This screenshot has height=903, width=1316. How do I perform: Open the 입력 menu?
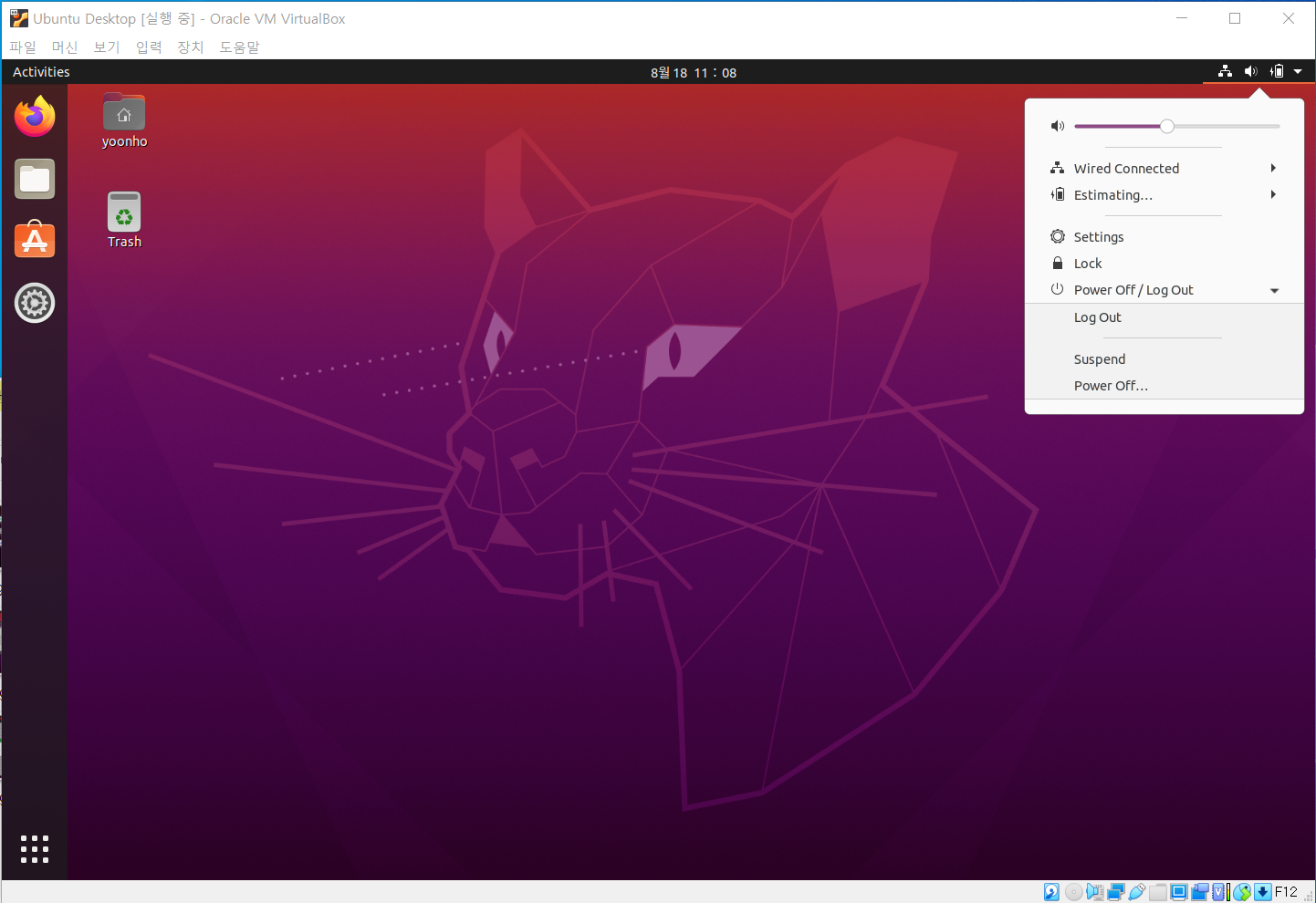tap(149, 47)
